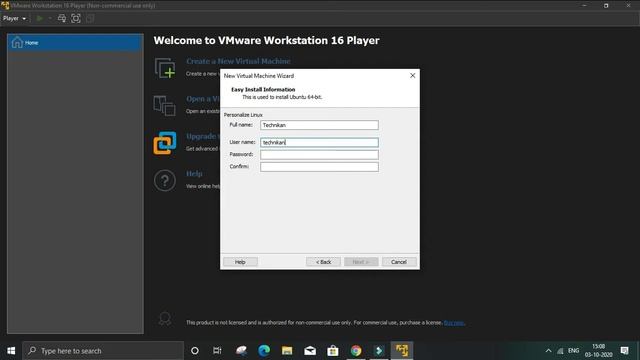
Task: Click the Upgrade to Workstation Pro icon
Action: click(165, 143)
